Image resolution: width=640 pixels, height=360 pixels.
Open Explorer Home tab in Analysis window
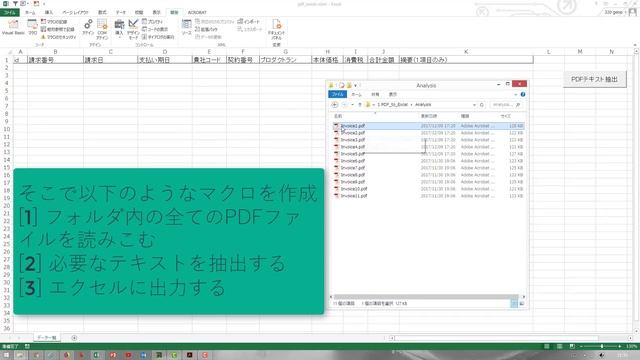tap(357, 94)
